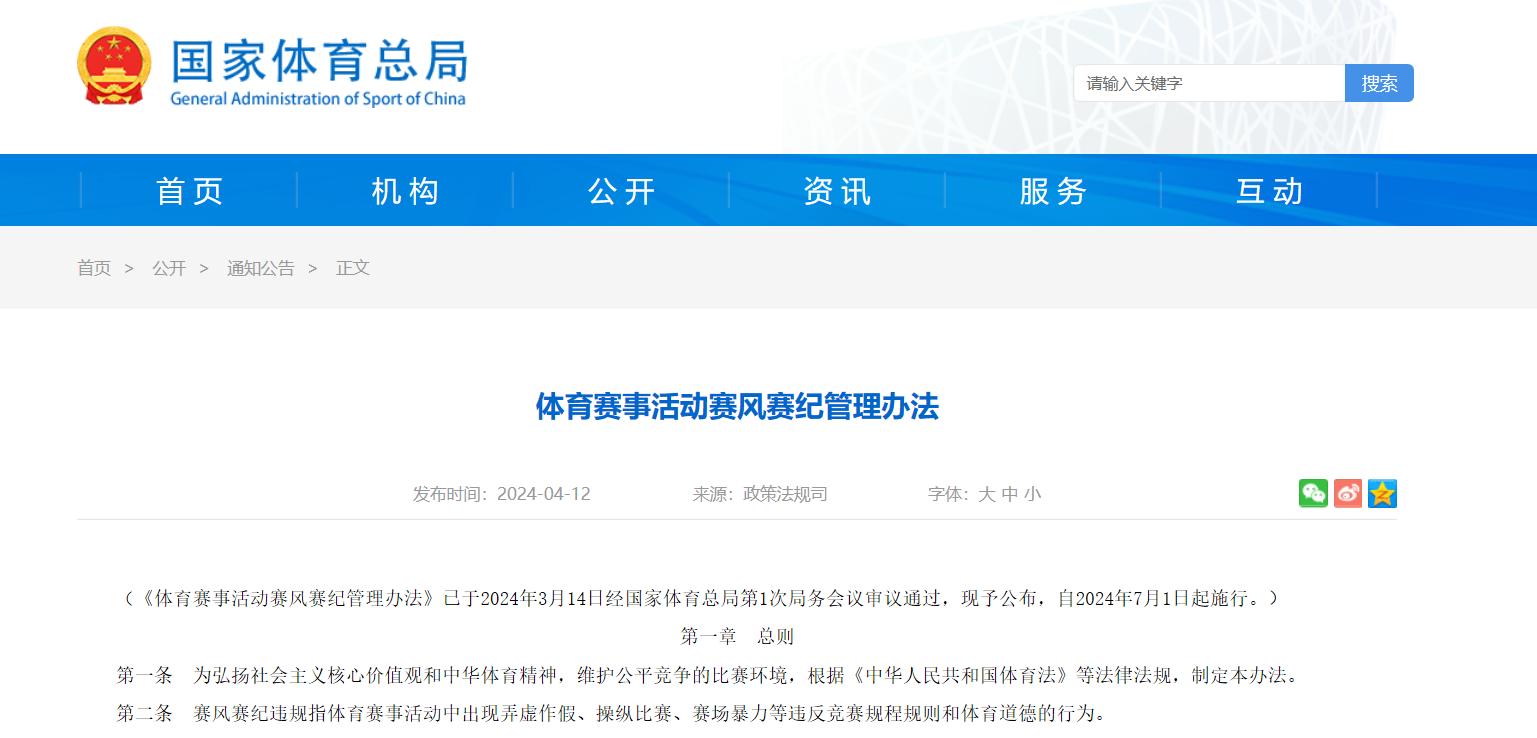The height and width of the screenshot is (738, 1537).
Task: Go to 通知公告 breadcrumb link
Action: coord(260,268)
